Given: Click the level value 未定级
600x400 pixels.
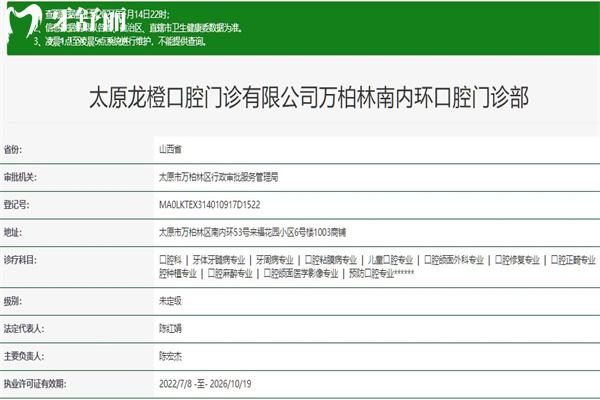Looking at the screenshot, I should 170,301.
